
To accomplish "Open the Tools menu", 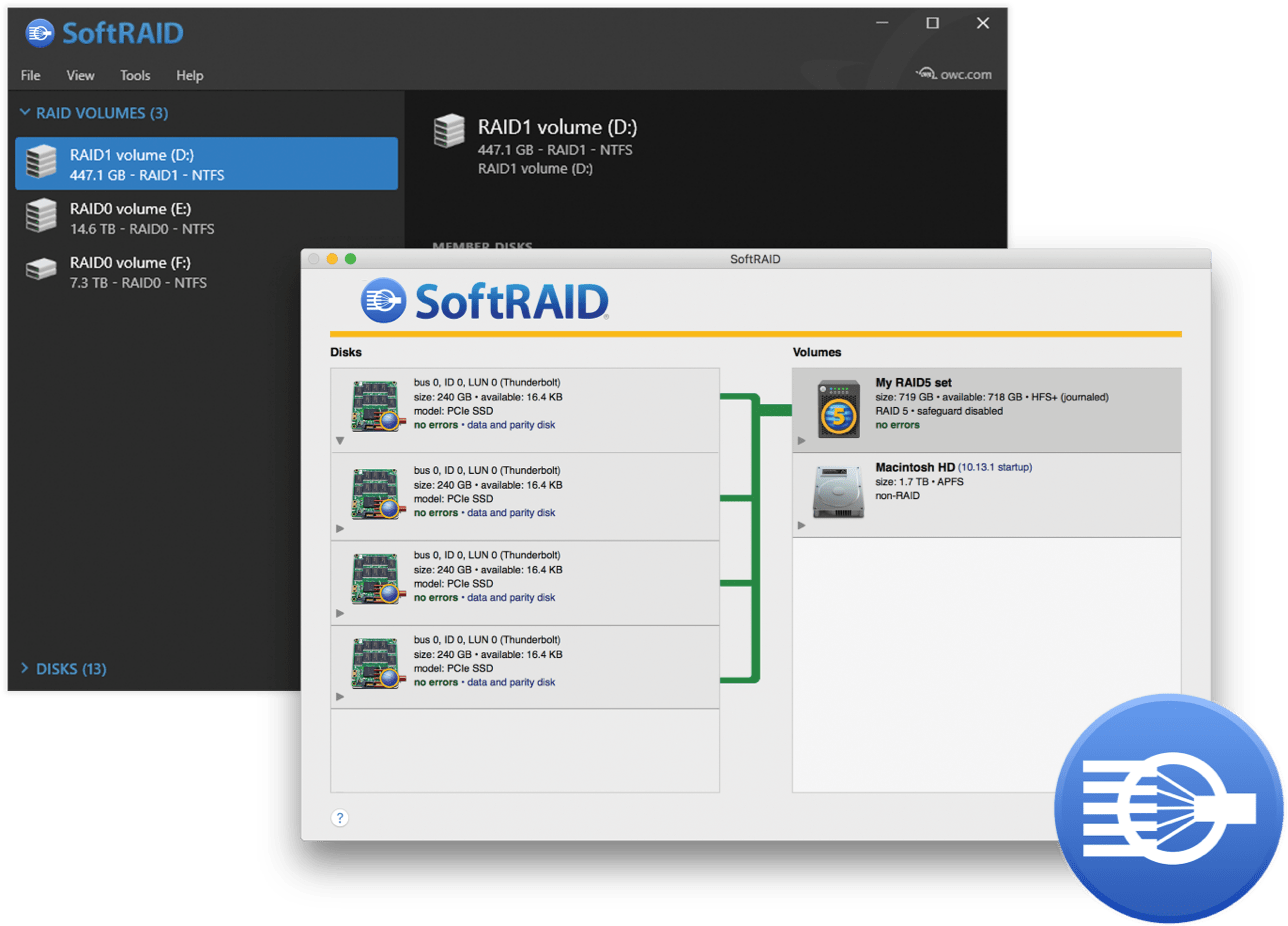I will (135, 75).
